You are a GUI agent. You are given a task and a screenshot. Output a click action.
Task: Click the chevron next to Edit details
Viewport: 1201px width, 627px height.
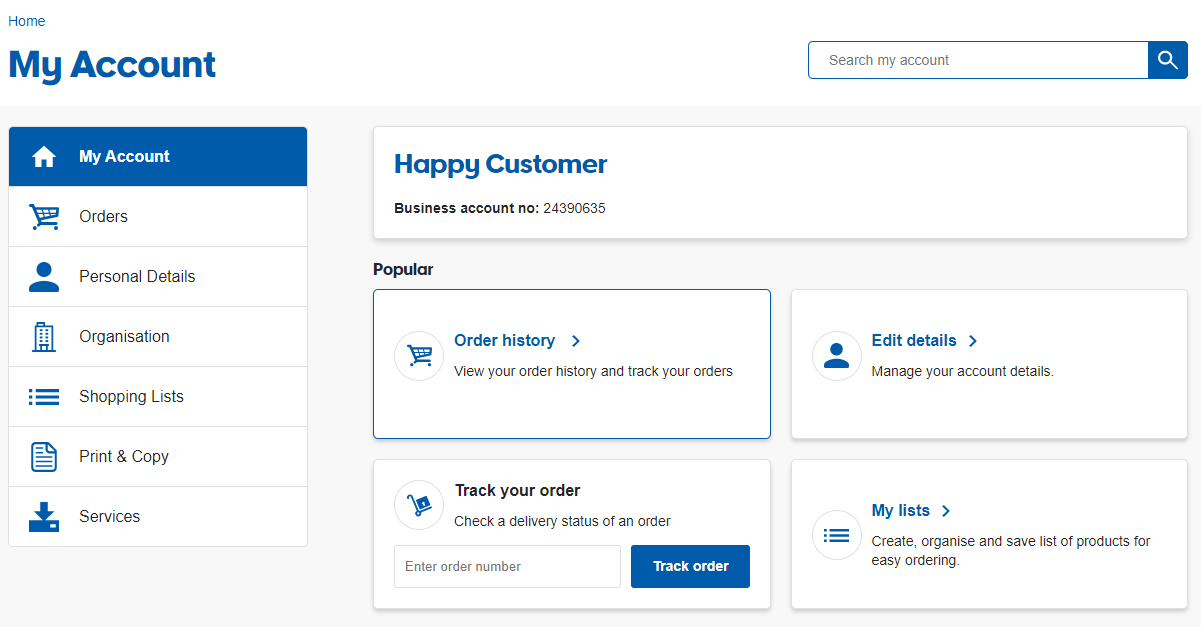click(x=973, y=341)
